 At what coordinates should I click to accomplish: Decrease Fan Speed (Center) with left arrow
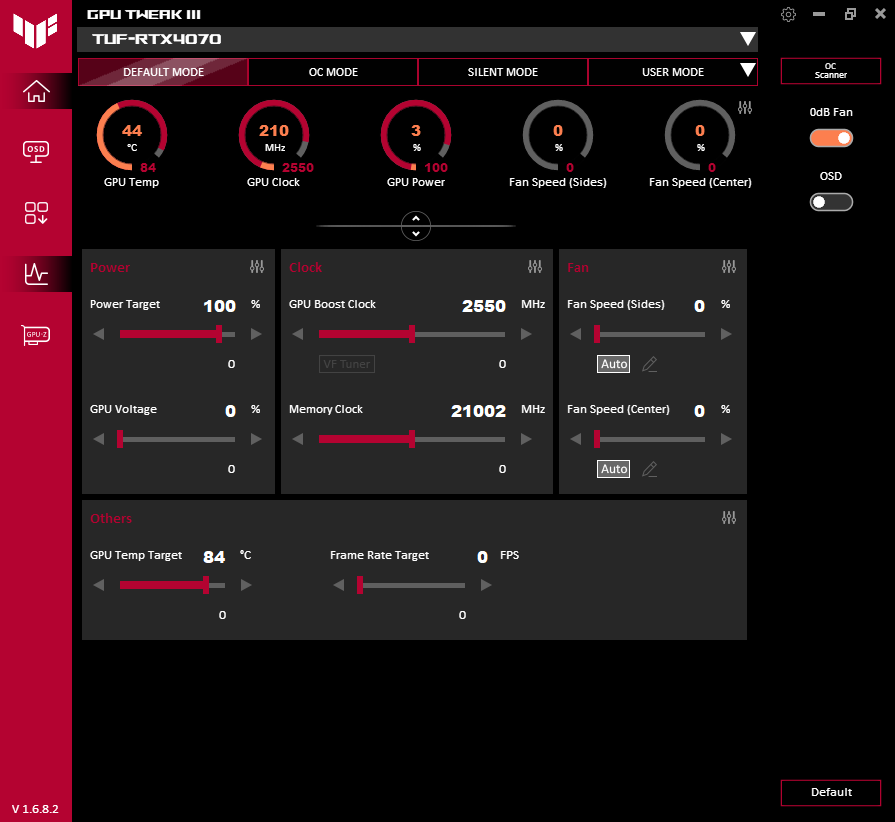(576, 439)
